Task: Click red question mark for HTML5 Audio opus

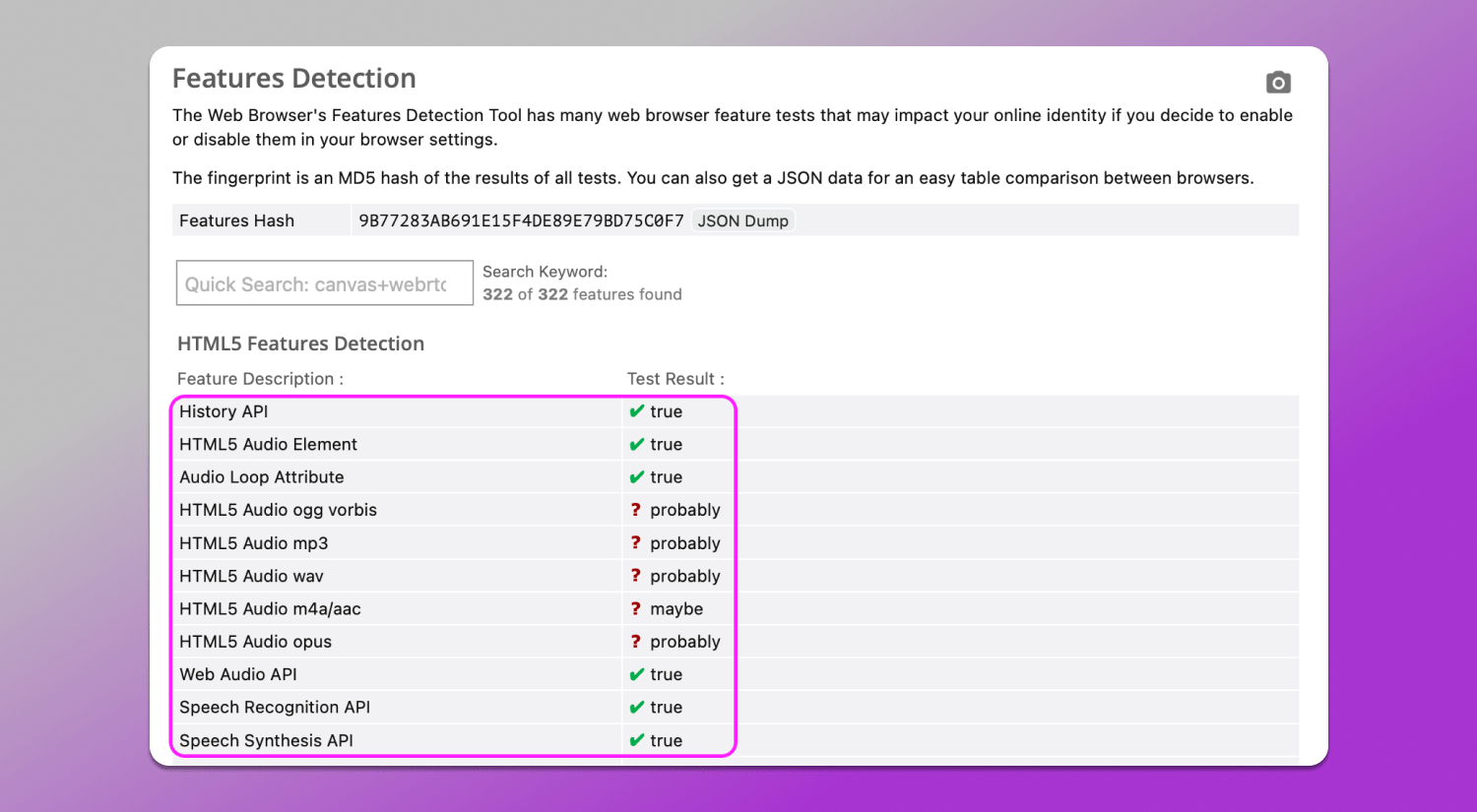Action: point(636,642)
